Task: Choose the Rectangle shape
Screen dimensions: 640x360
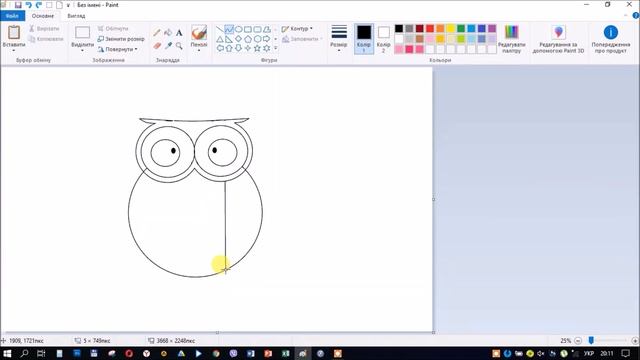Action: 248,29
